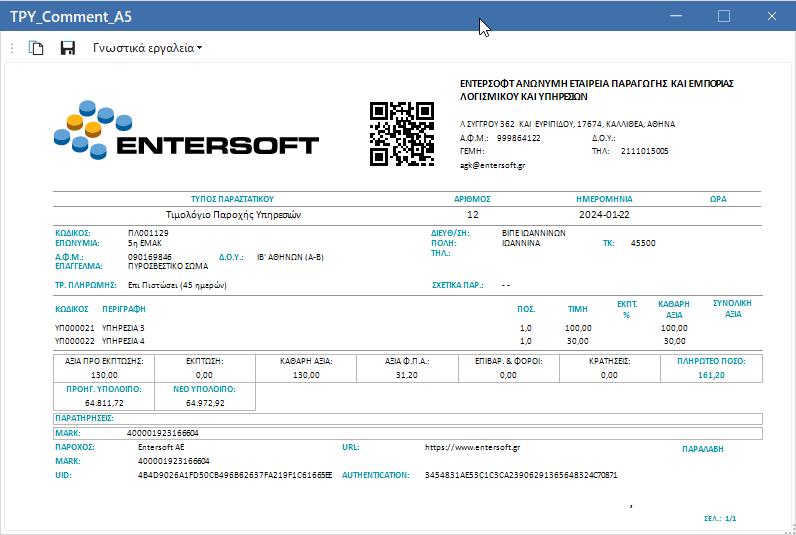The image size is (796, 535).
Task: Click the provider name Entersoft AE
Action: 161,447
